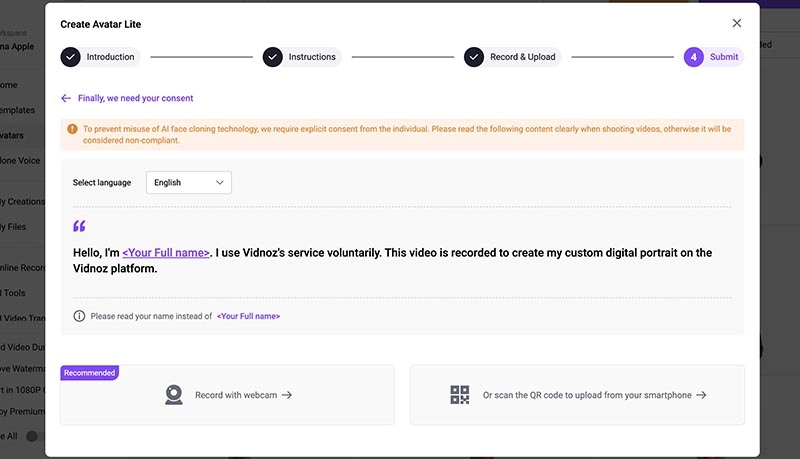Close the Create Avatar Lite dialog
Viewport: 800px width, 459px height.
[737, 23]
